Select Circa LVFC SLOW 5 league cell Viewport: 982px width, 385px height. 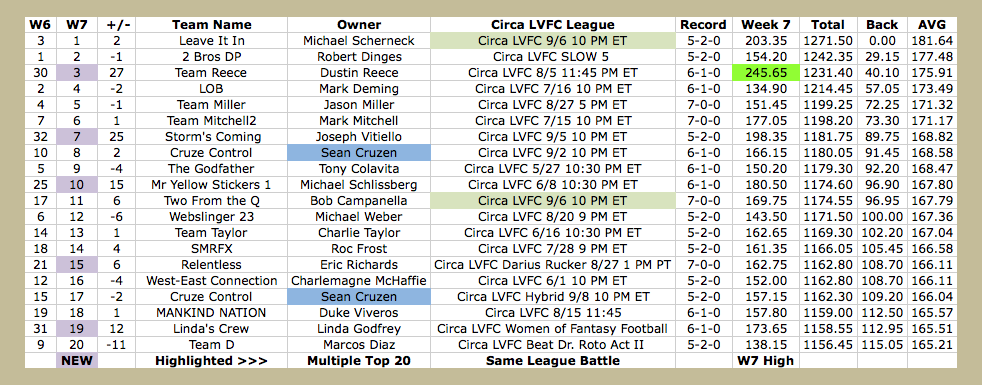[553, 57]
